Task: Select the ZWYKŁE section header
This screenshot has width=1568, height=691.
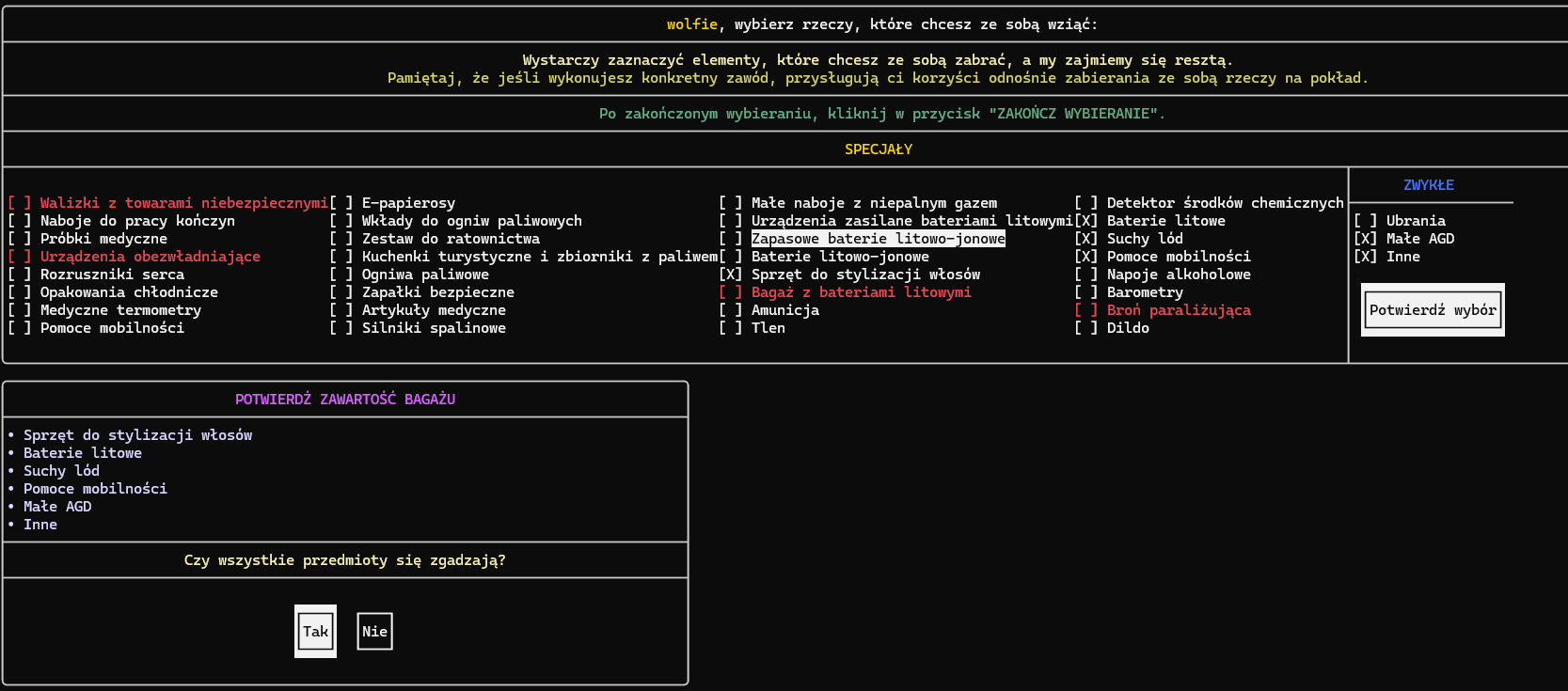Action: click(1429, 185)
